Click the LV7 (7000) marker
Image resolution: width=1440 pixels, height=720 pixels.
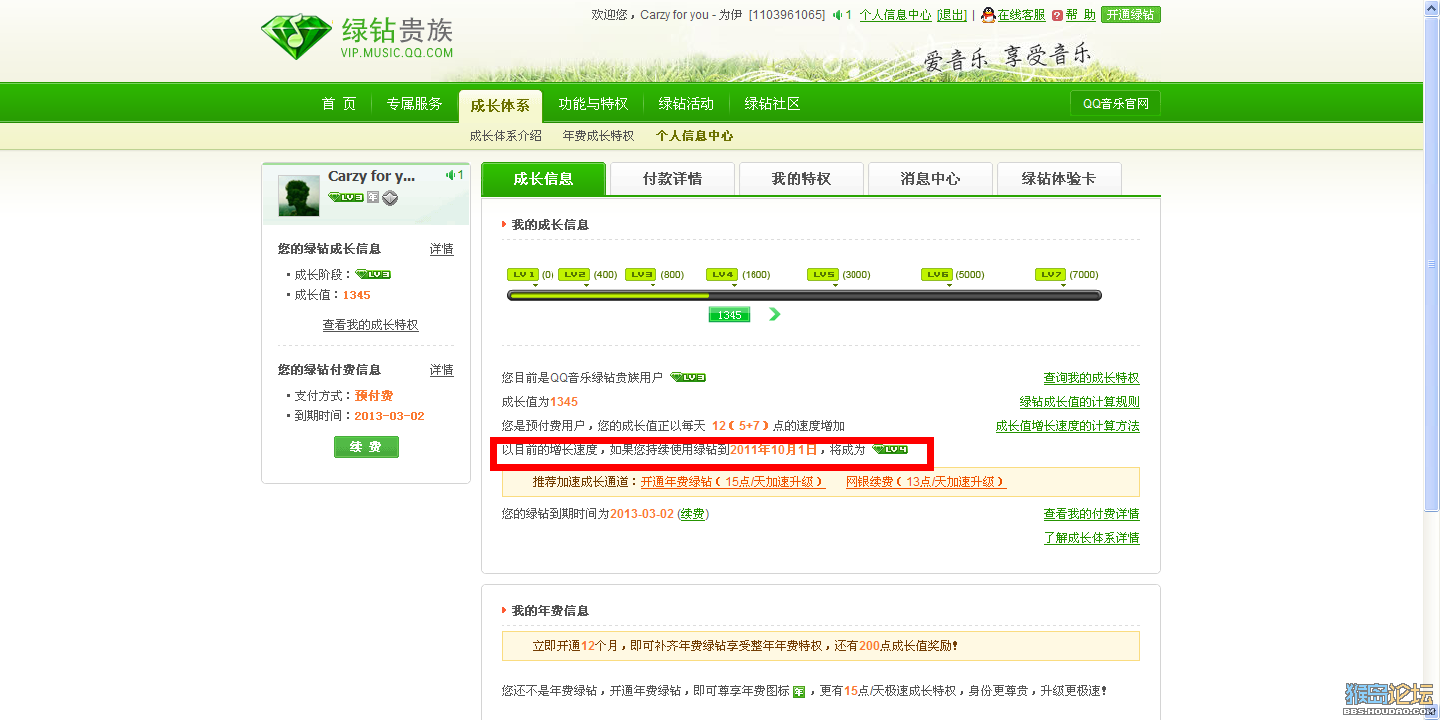1051,274
